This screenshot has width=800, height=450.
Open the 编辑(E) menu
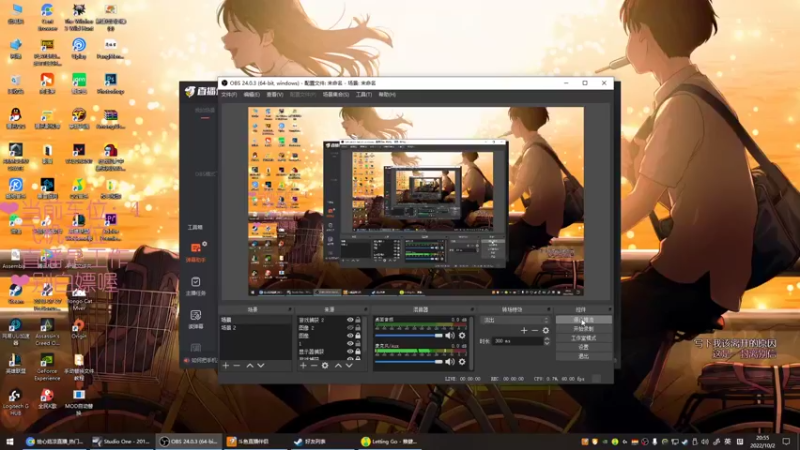click(x=252, y=94)
